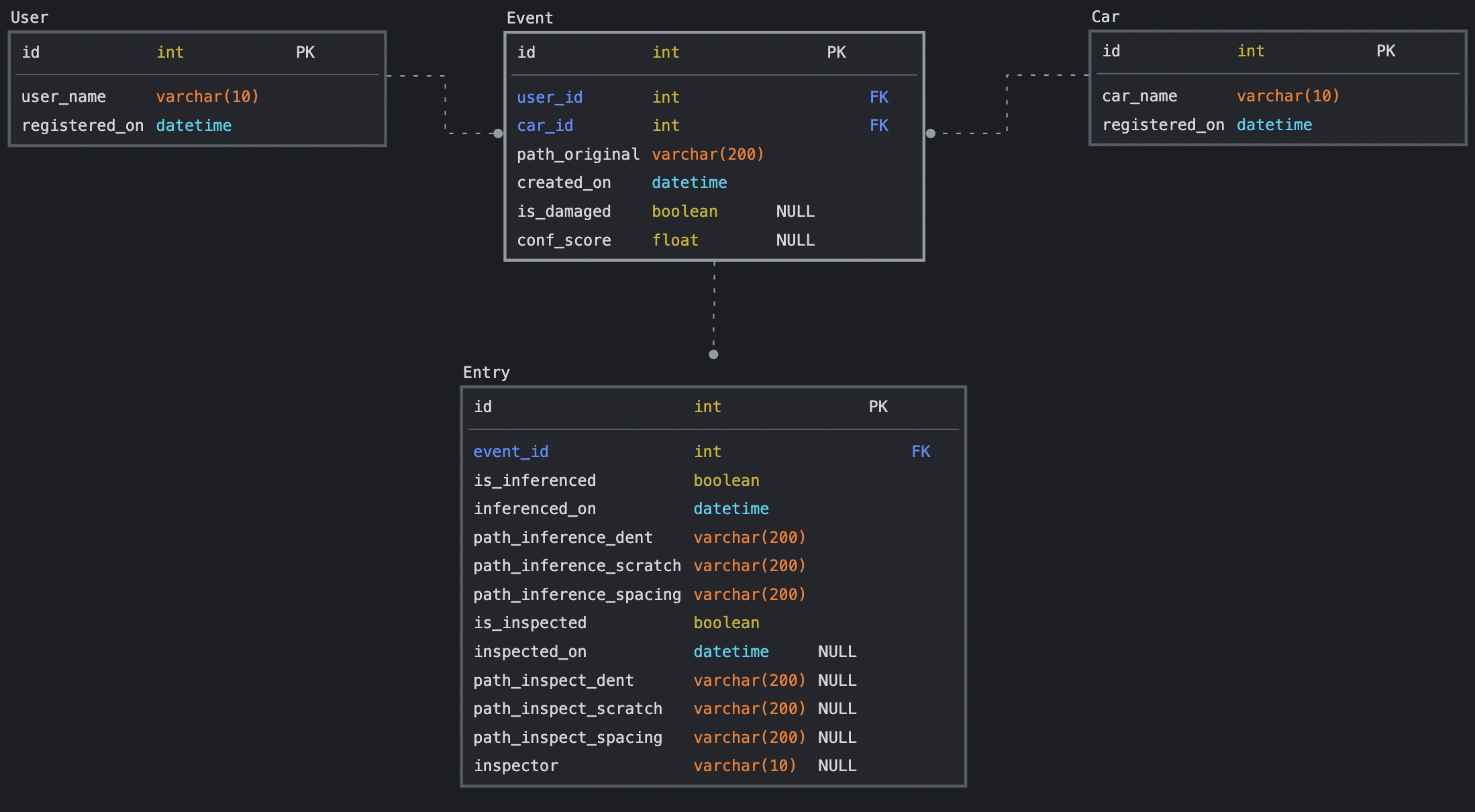The image size is (1475, 812).
Task: Select the inspector column in Entry table
Action: [516, 765]
